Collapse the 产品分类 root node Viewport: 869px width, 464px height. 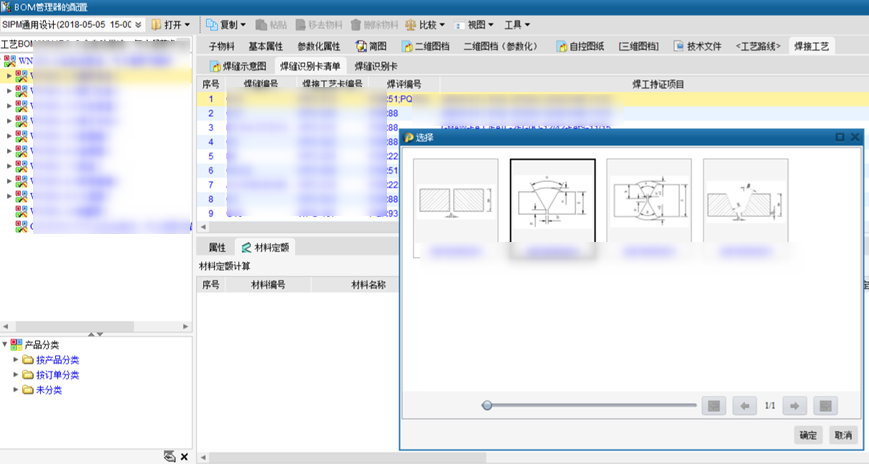click(6, 344)
